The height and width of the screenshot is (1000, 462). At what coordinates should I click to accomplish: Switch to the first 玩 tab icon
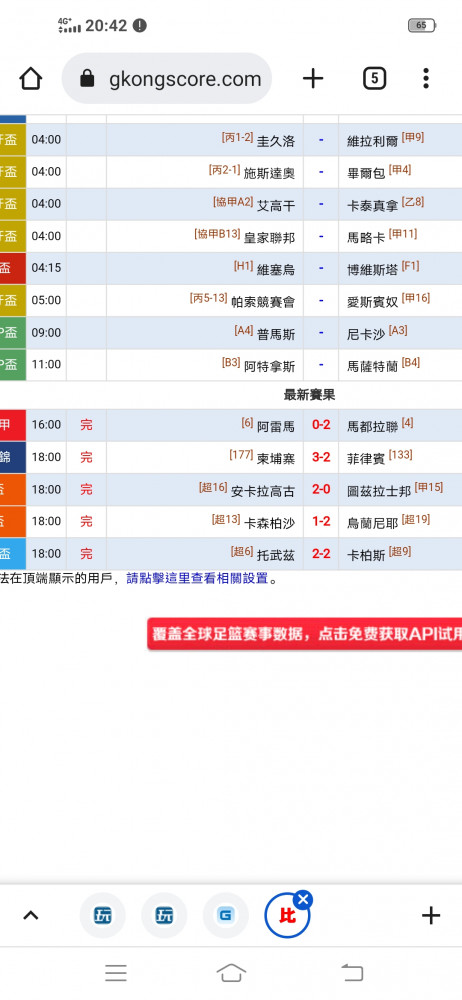pos(102,916)
